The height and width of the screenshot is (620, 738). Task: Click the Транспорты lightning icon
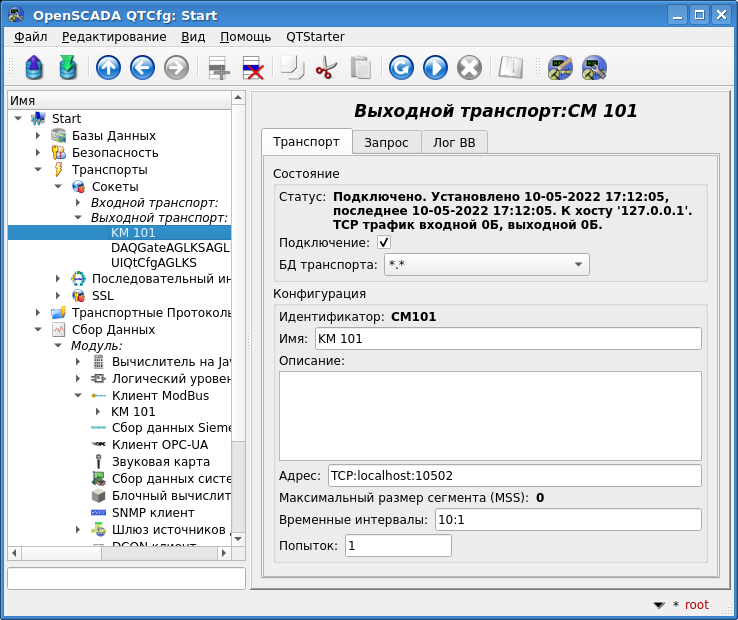[58, 169]
